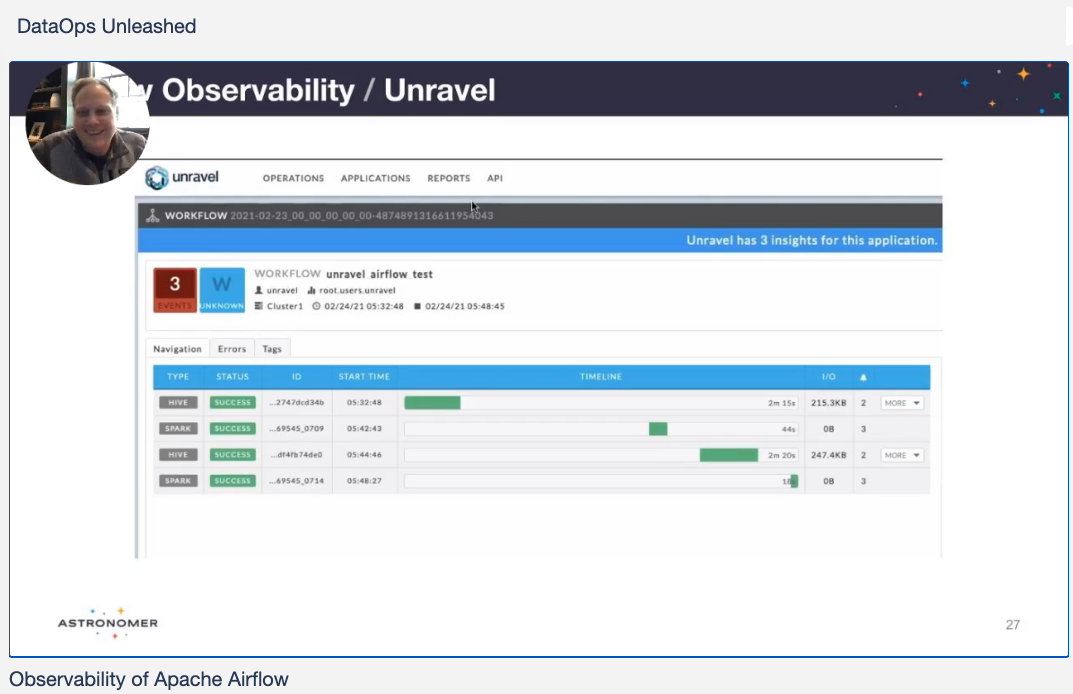This screenshot has height=694, width=1073.
Task: Click the I/O column header
Action: 829,376
